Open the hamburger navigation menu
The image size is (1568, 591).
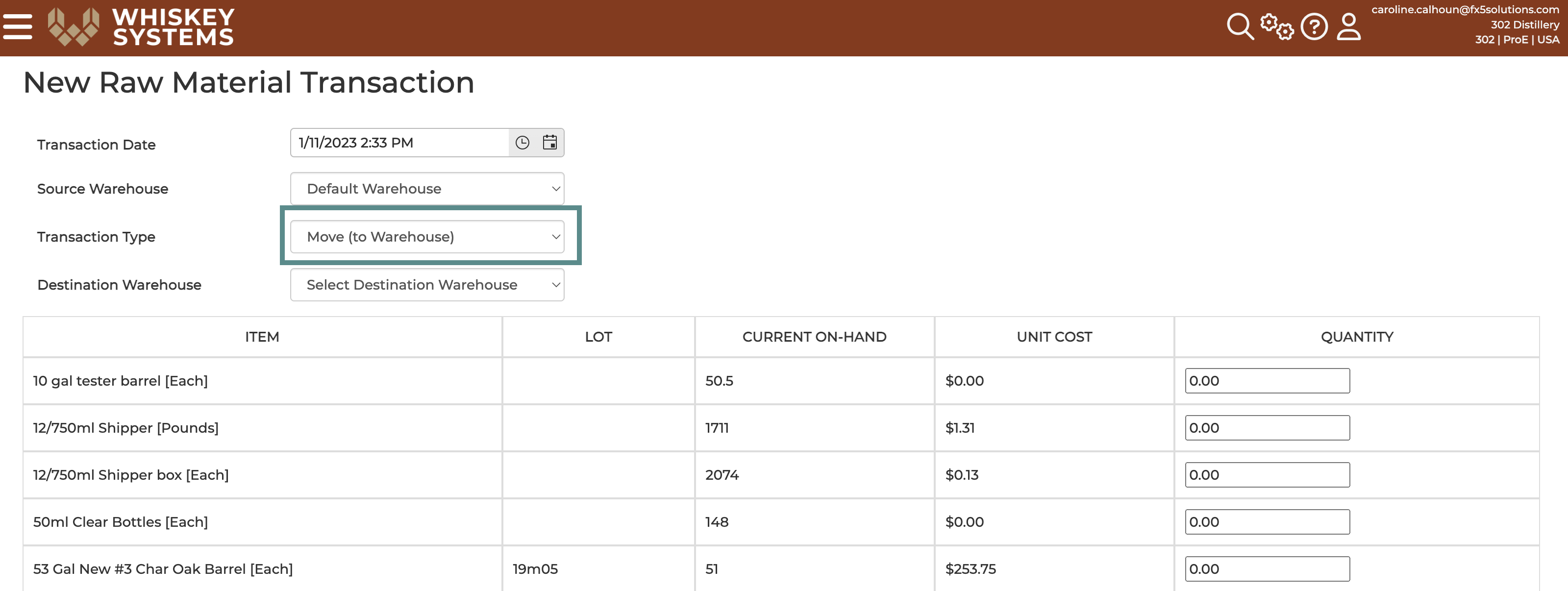pyautogui.click(x=18, y=26)
